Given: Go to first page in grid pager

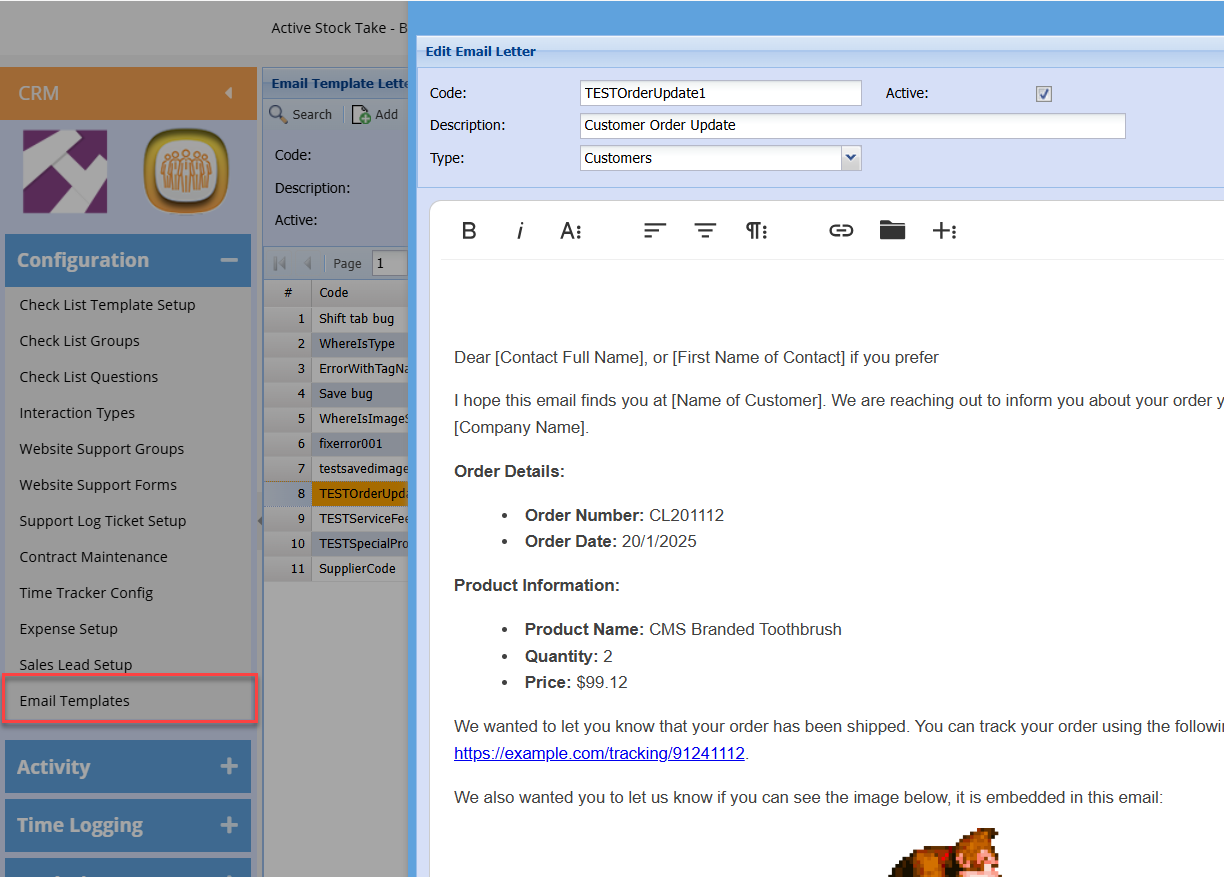Looking at the screenshot, I should [280, 263].
